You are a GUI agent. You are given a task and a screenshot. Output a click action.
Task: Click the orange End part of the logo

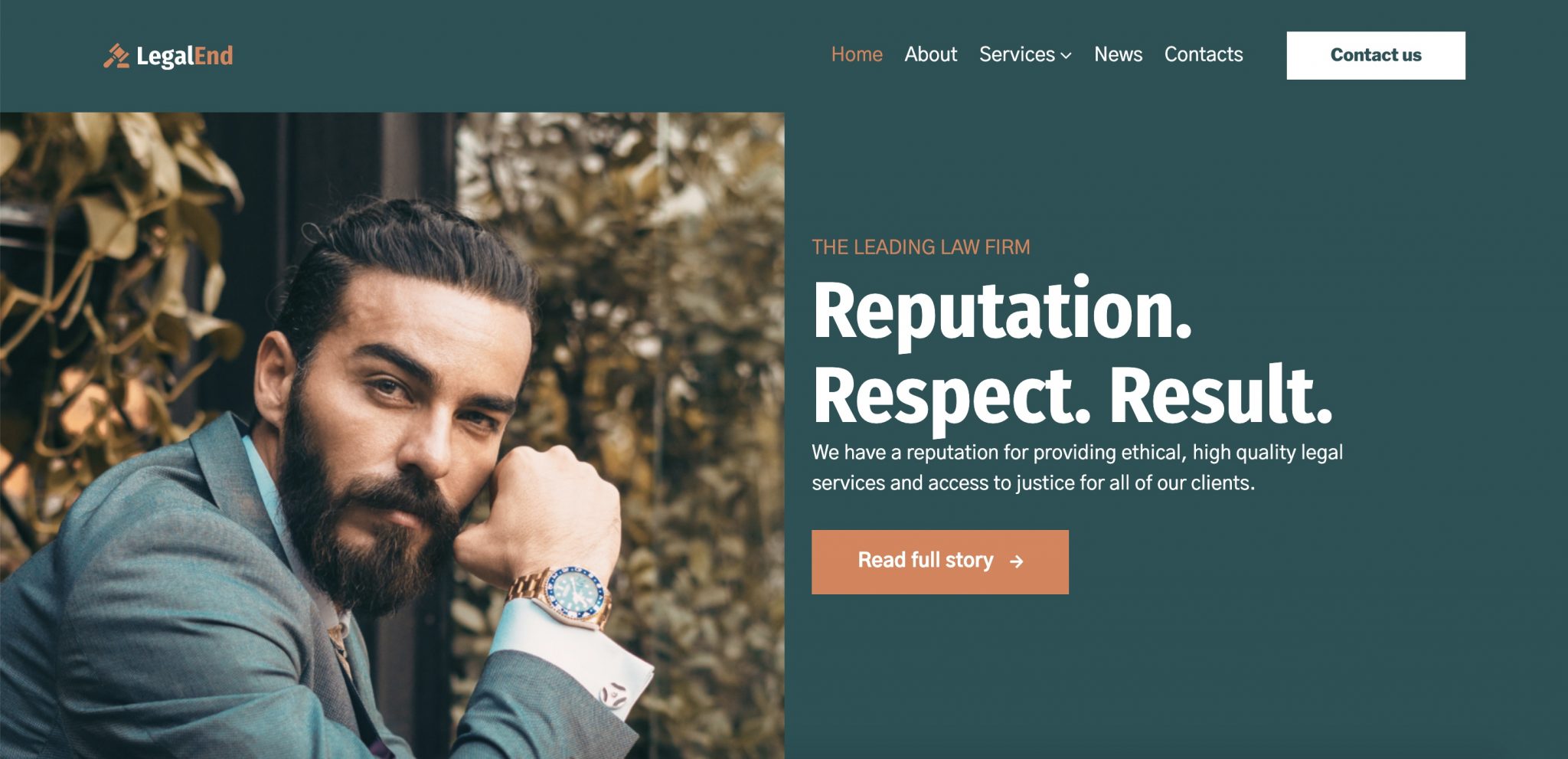[x=214, y=56]
